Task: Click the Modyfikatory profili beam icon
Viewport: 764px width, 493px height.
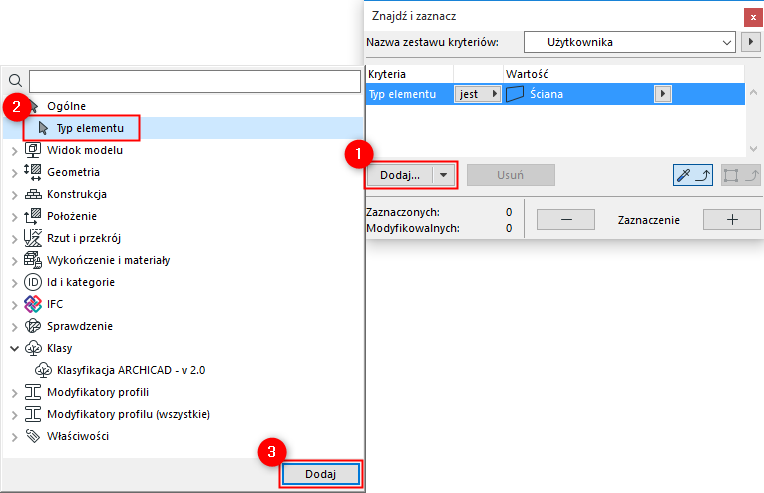Action: pyautogui.click(x=33, y=392)
